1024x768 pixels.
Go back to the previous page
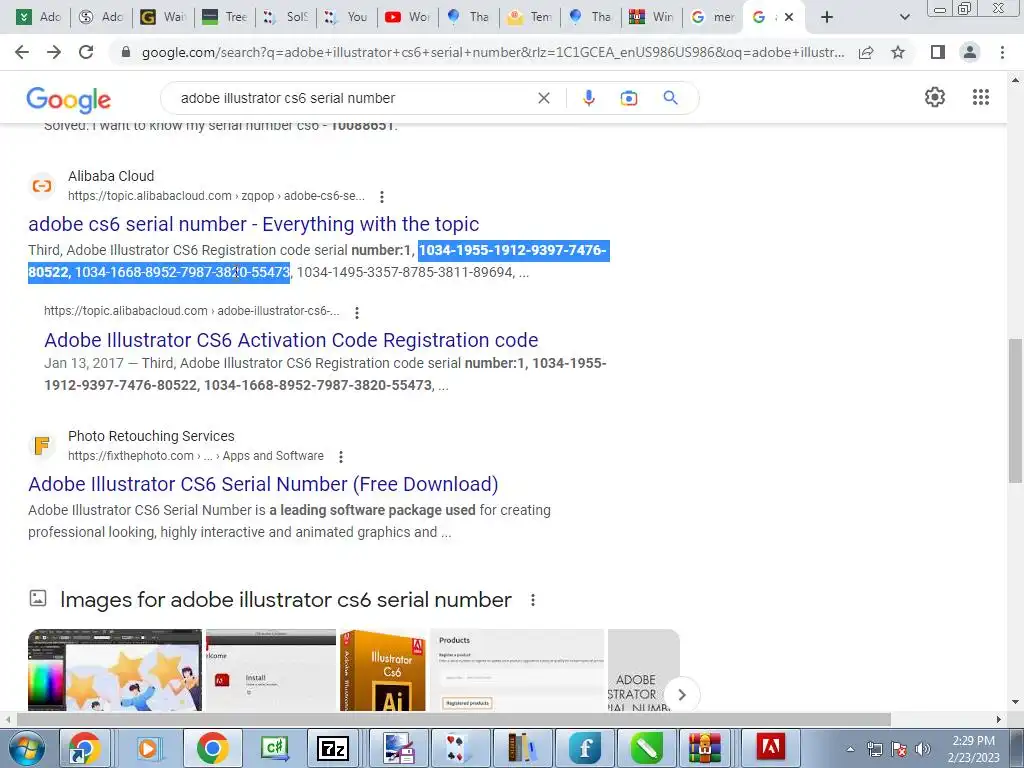(x=22, y=52)
